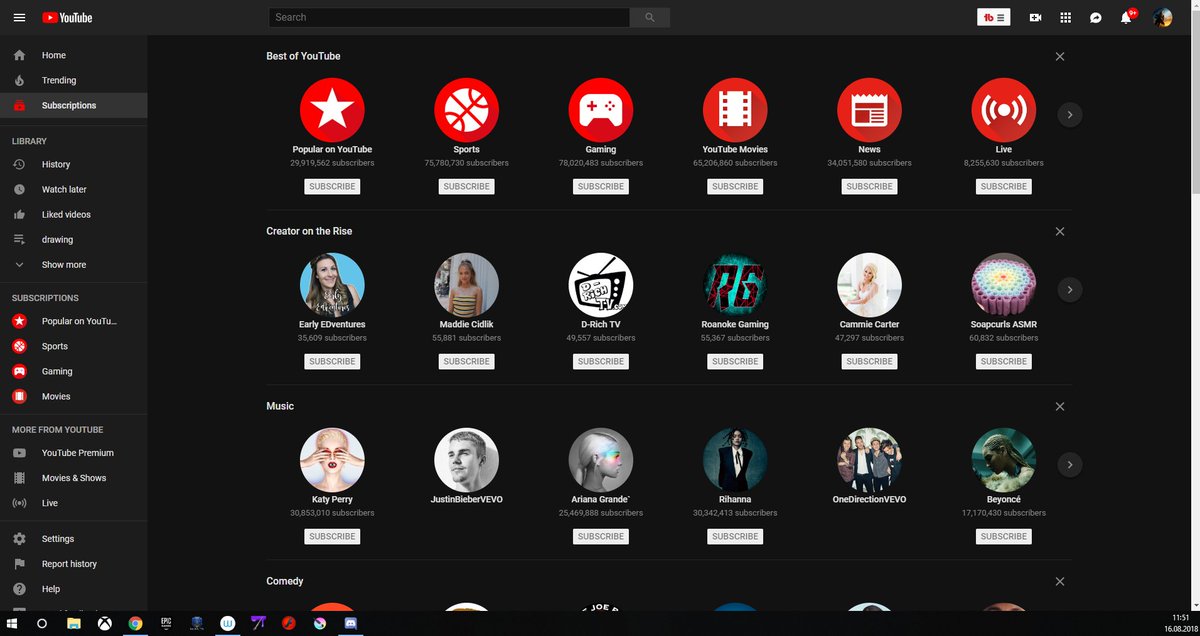
Task: Open Report history flag item
Action: (73, 563)
